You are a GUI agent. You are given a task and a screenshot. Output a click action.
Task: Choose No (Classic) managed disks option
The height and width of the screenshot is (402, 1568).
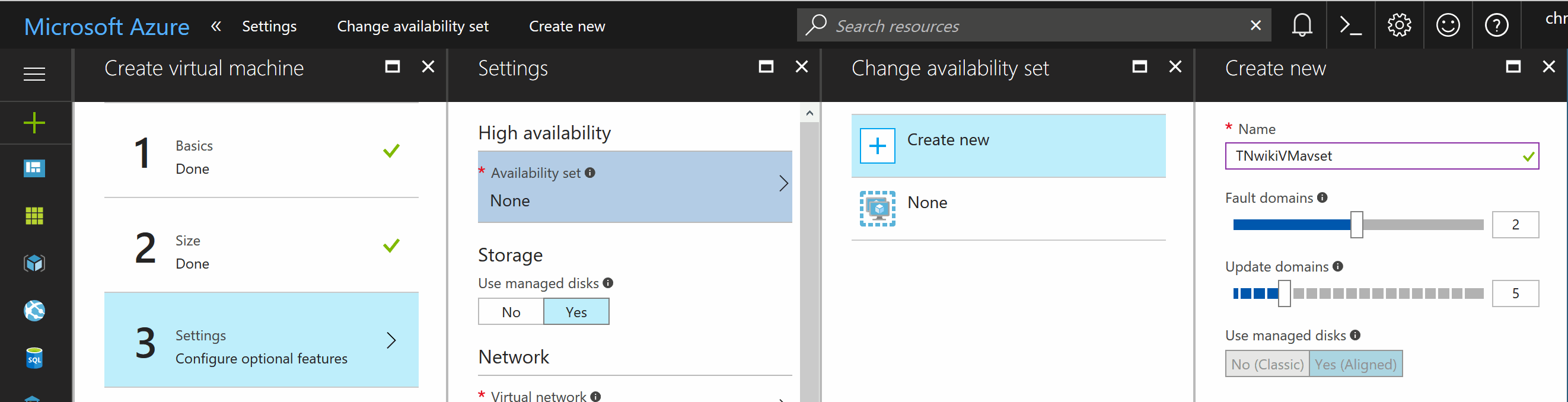point(1267,364)
